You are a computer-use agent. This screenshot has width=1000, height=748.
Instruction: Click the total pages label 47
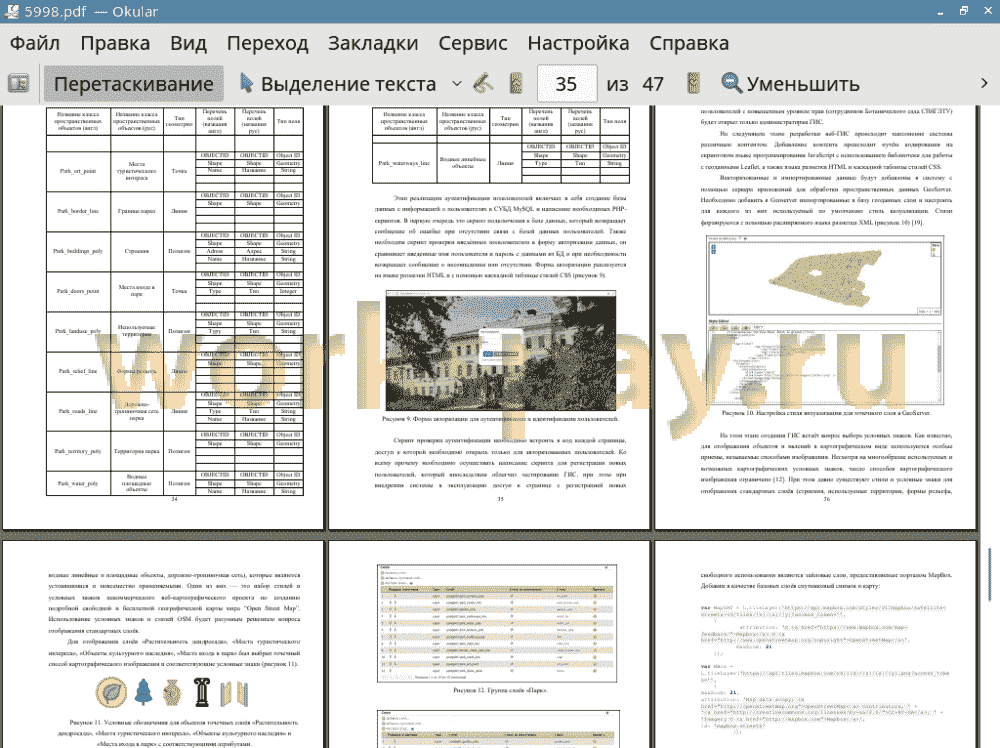652,84
